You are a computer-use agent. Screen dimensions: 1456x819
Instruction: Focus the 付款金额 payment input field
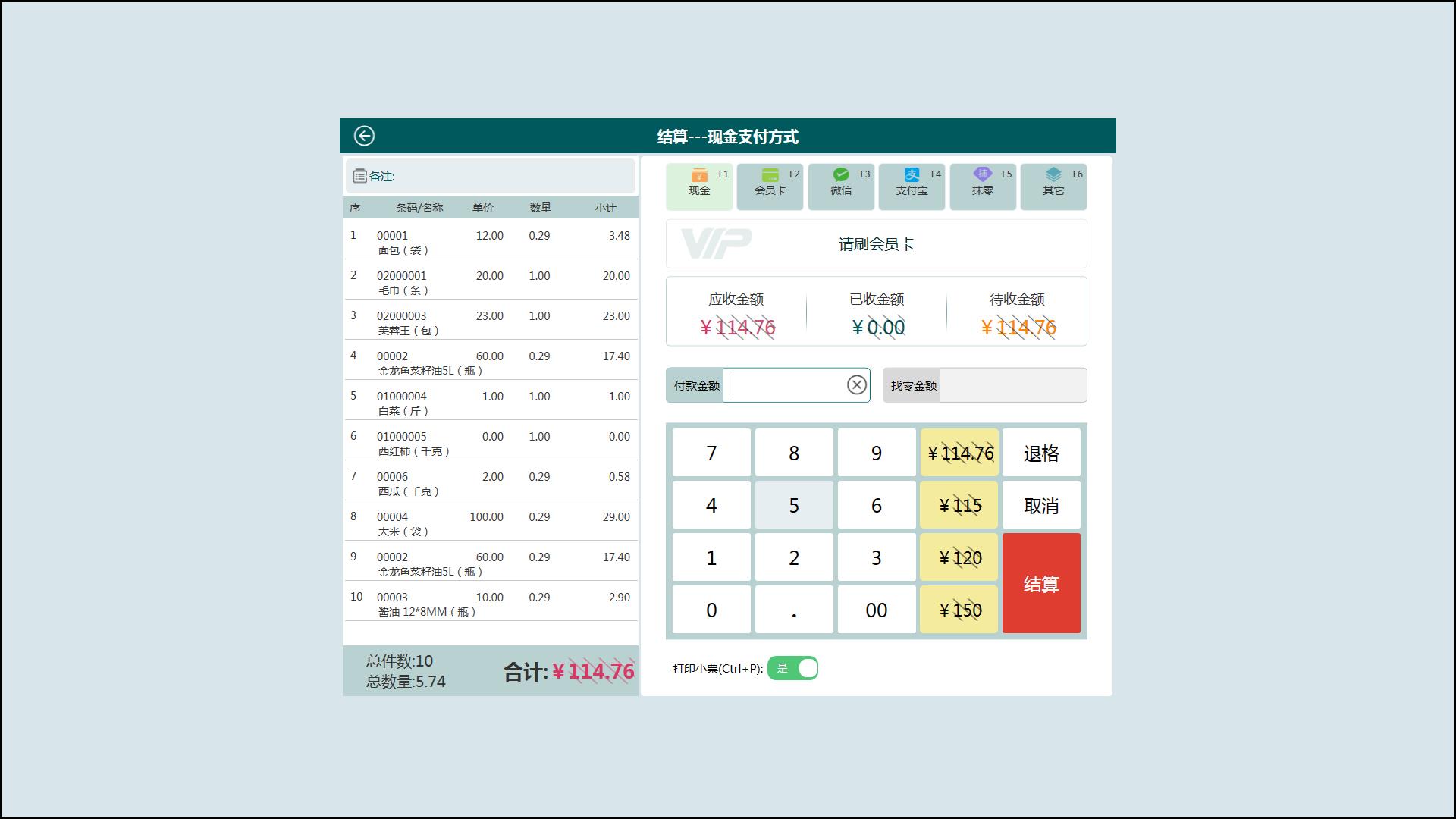click(785, 385)
